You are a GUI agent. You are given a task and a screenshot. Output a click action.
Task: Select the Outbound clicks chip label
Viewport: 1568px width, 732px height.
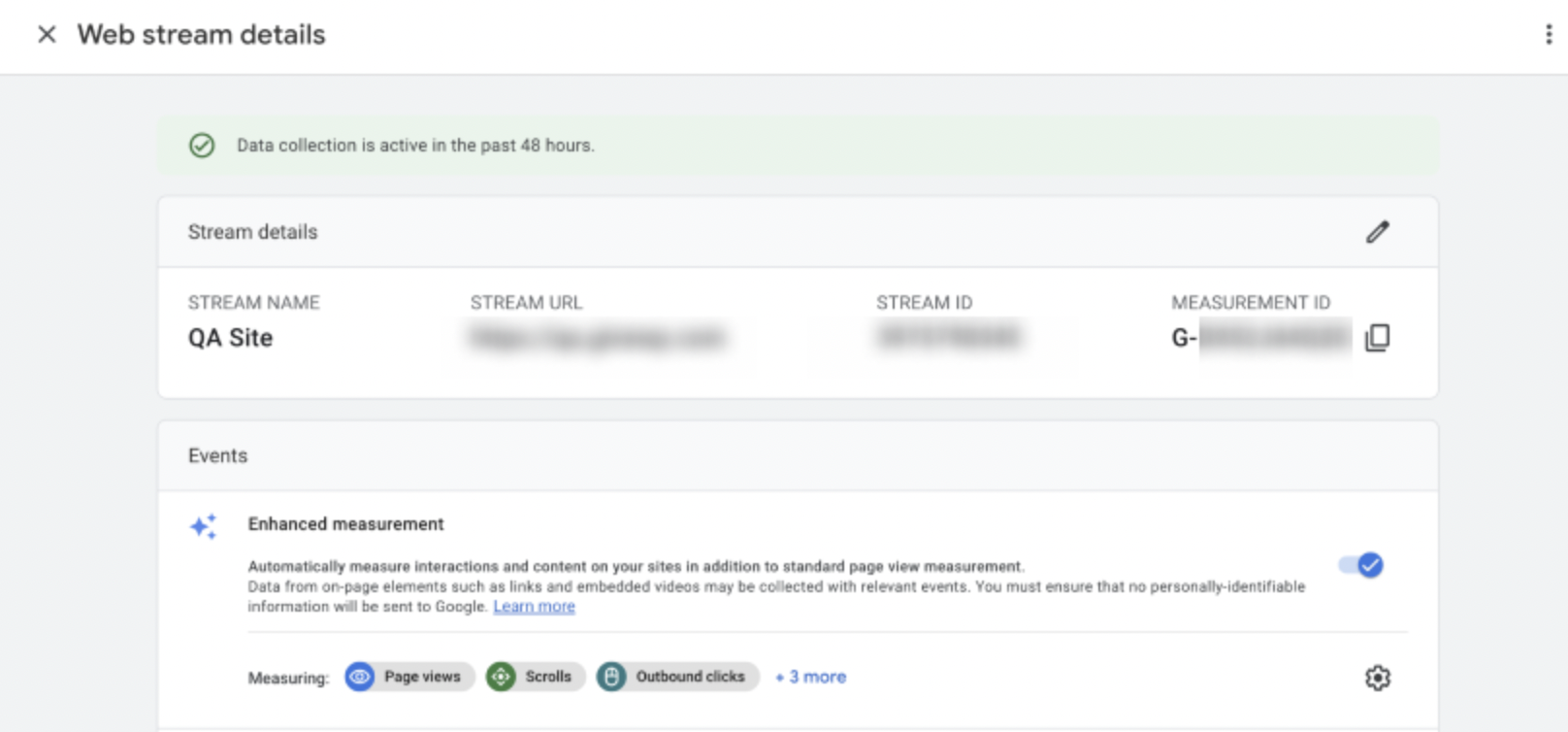[x=690, y=677]
